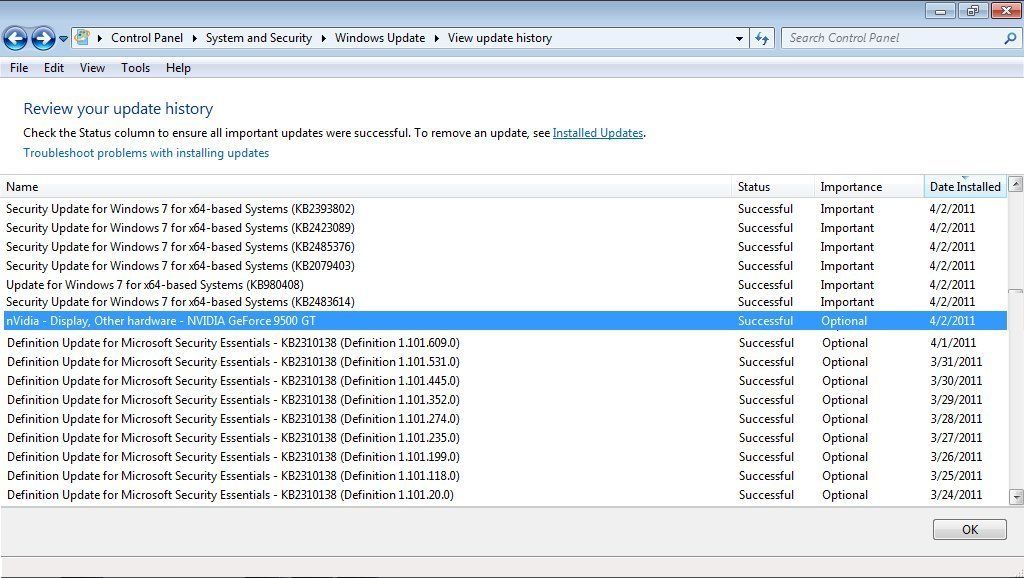Click the 3/31/2011 date cell
1024x578 pixels.
(x=956, y=362)
